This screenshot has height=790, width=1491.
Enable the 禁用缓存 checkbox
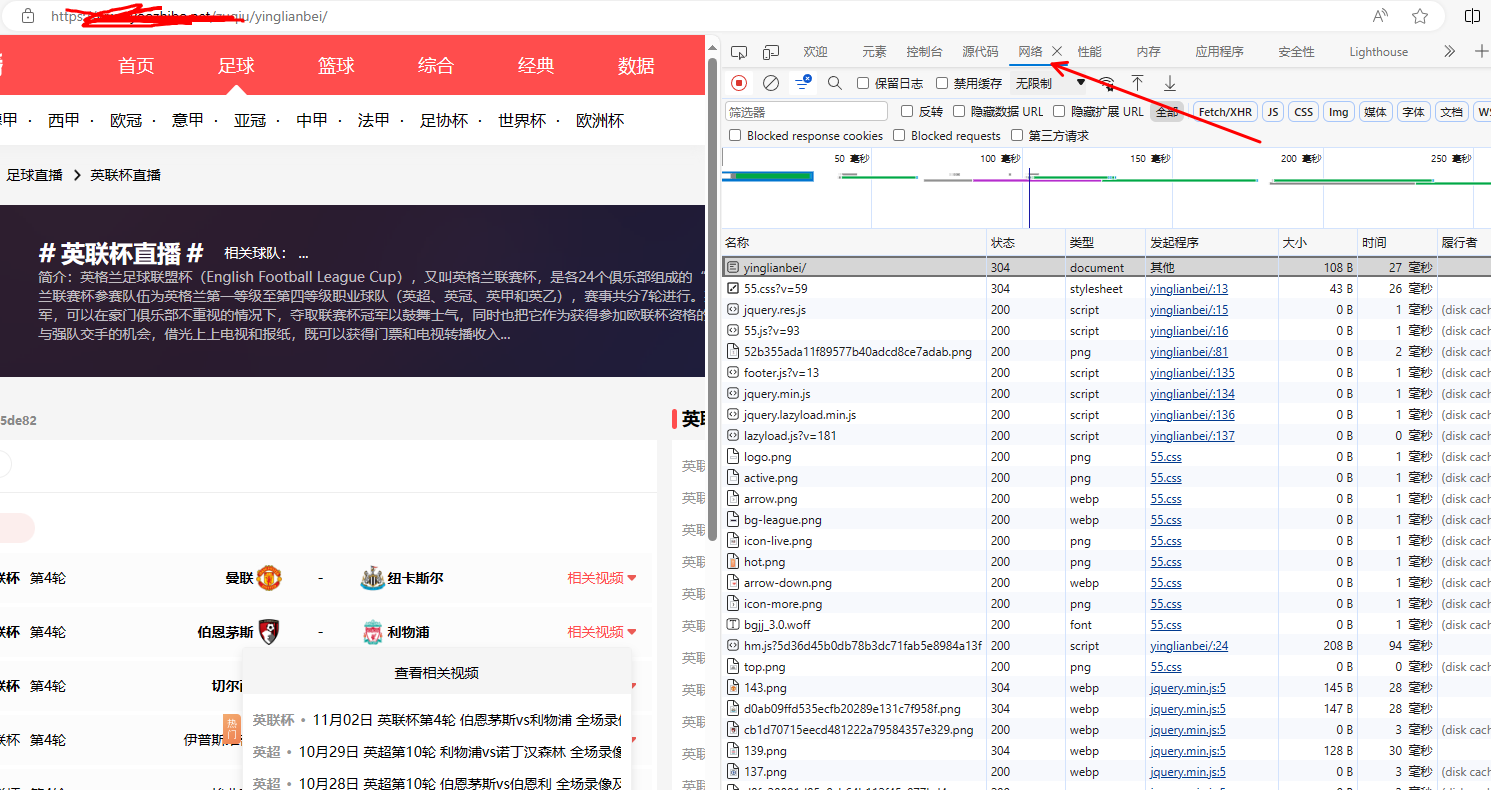pos(942,83)
